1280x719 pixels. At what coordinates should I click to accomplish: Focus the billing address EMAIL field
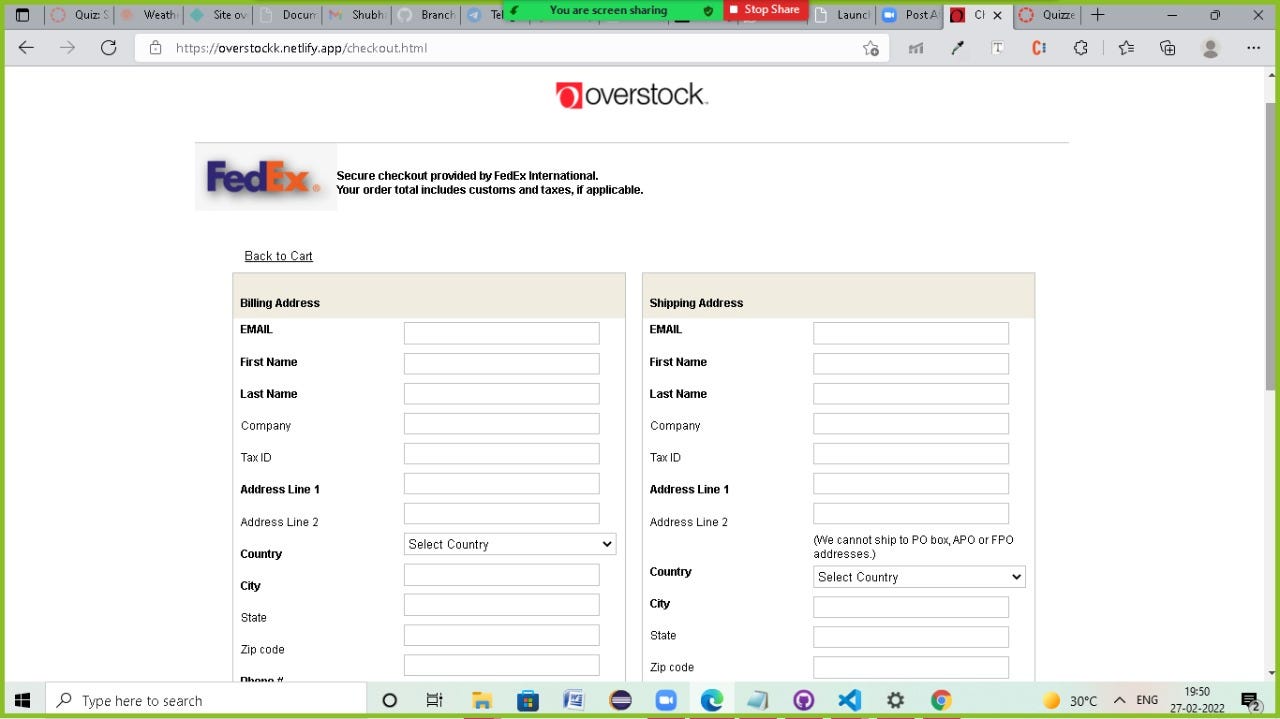tap(501, 332)
